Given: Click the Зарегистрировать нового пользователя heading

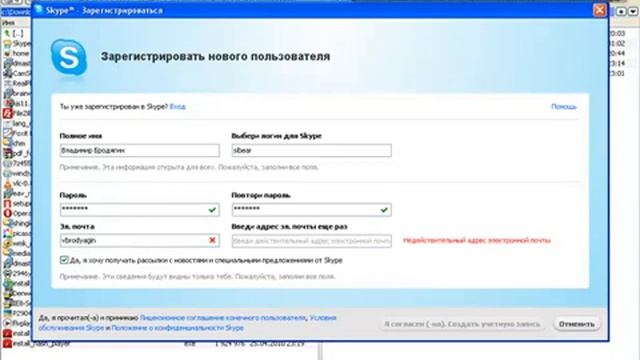Looking at the screenshot, I should click(x=216, y=56).
